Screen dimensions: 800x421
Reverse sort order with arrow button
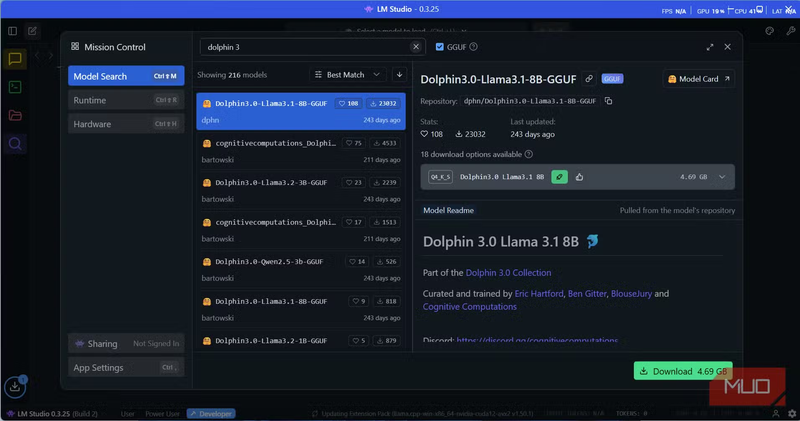pyautogui.click(x=399, y=75)
